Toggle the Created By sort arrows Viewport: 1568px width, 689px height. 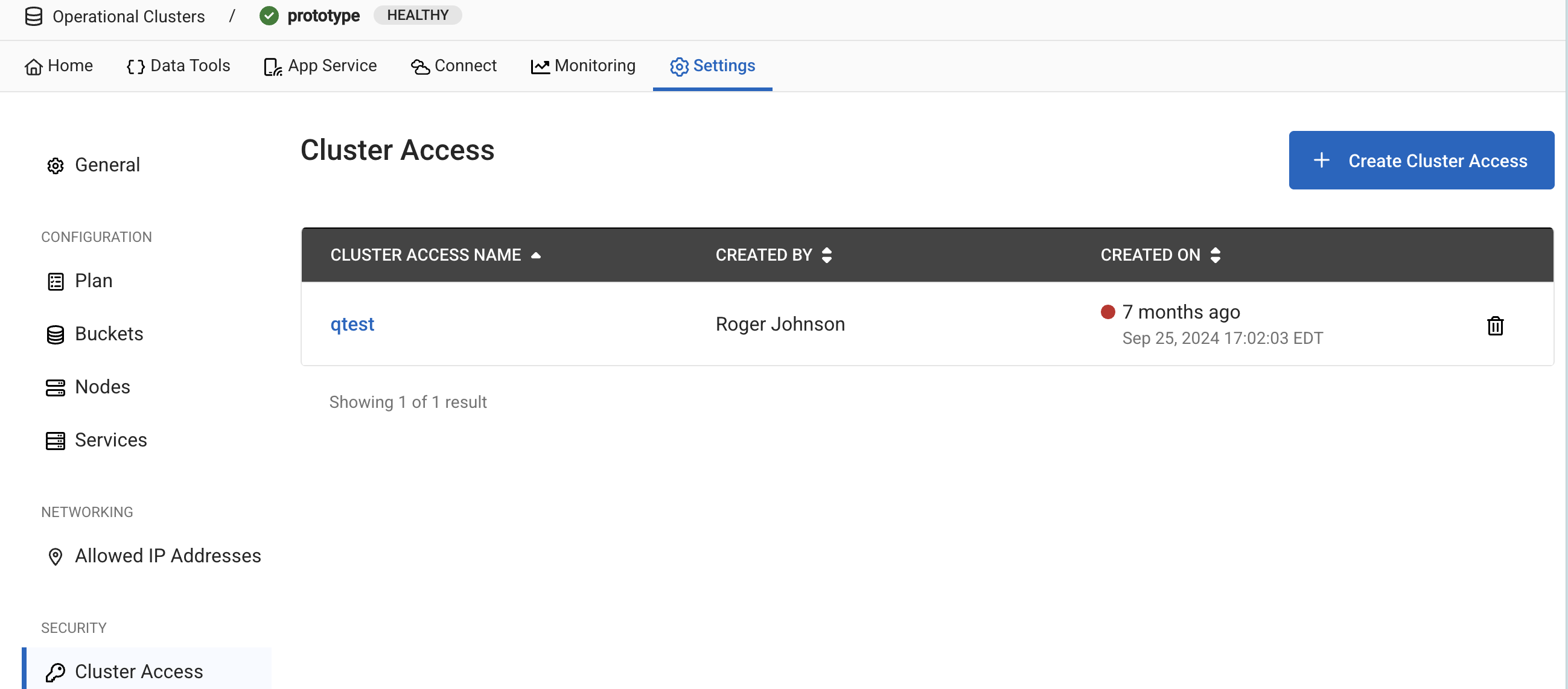[x=826, y=255]
